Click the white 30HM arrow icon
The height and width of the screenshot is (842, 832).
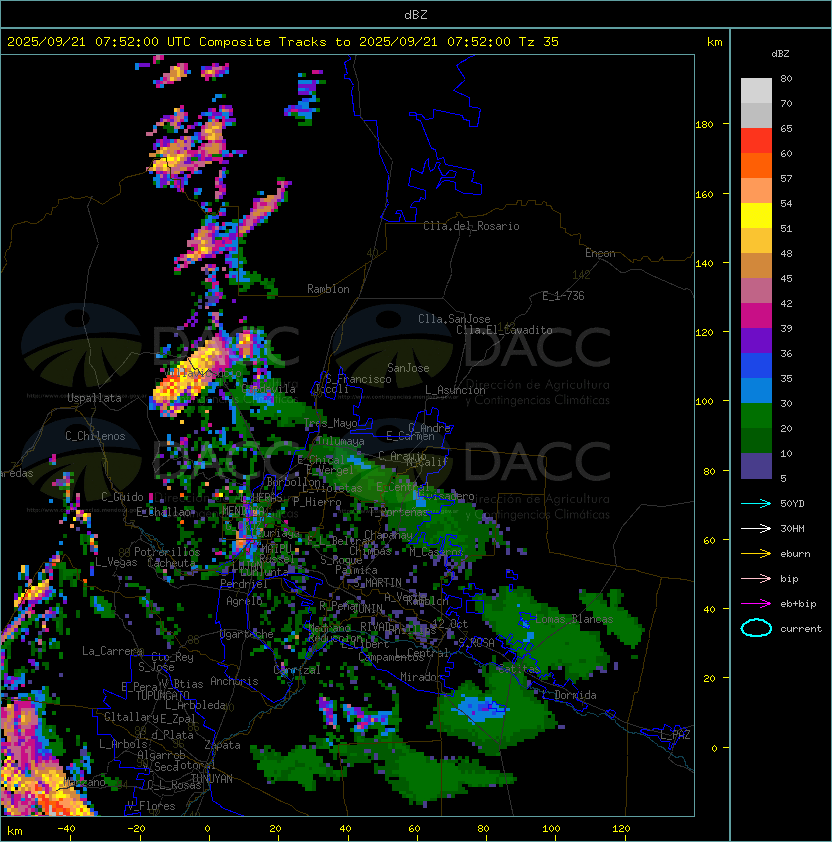756,529
